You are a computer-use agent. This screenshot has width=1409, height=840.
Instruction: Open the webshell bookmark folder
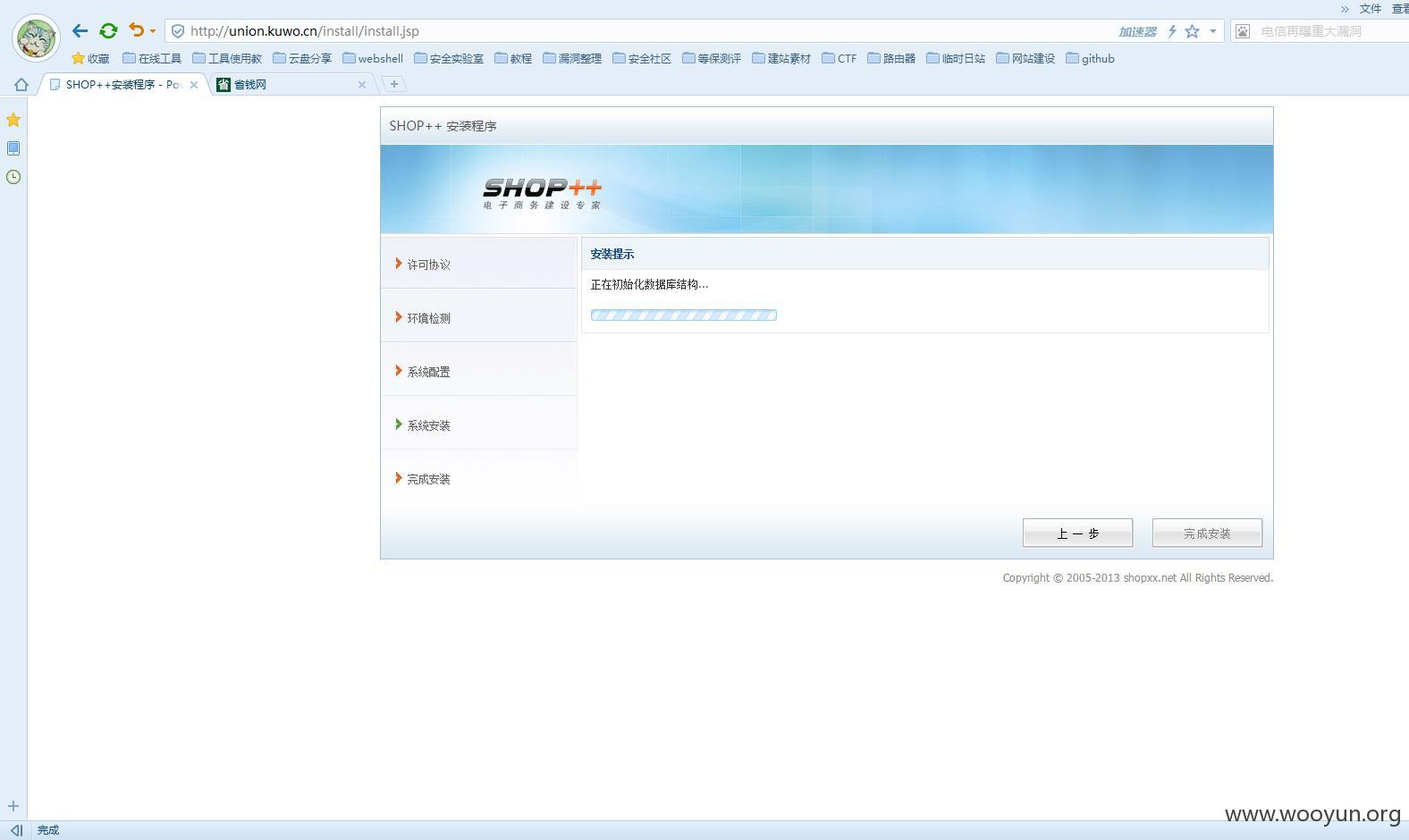pyautogui.click(x=373, y=58)
